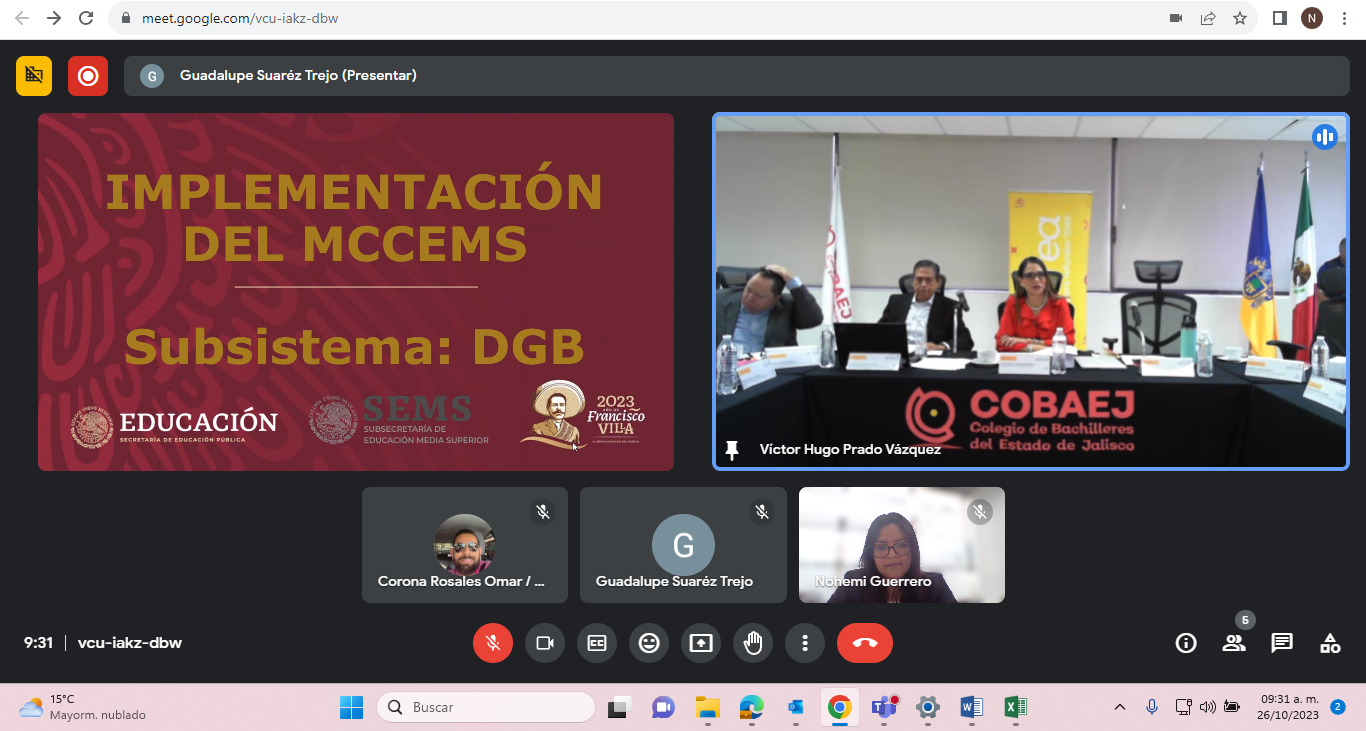The image size is (1366, 731).
Task: Open the meeting details info icon
Action: 1186,643
